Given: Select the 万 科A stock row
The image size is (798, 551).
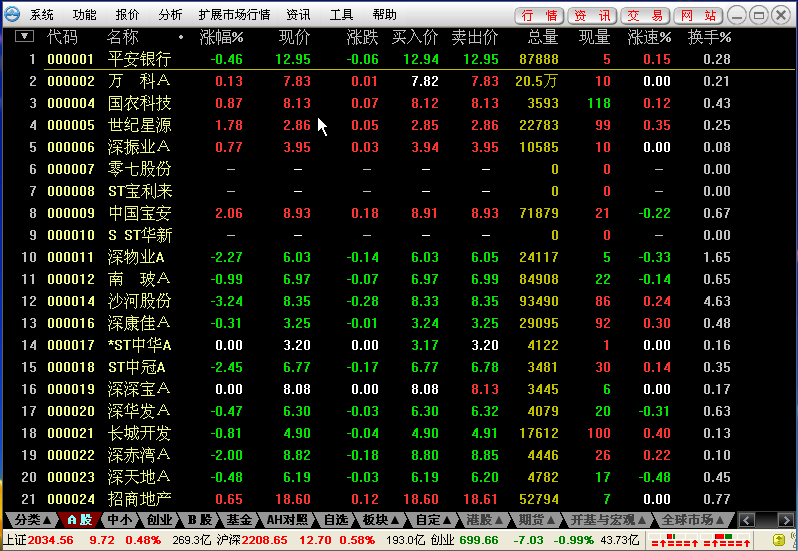Looking at the screenshot, I should (399, 81).
